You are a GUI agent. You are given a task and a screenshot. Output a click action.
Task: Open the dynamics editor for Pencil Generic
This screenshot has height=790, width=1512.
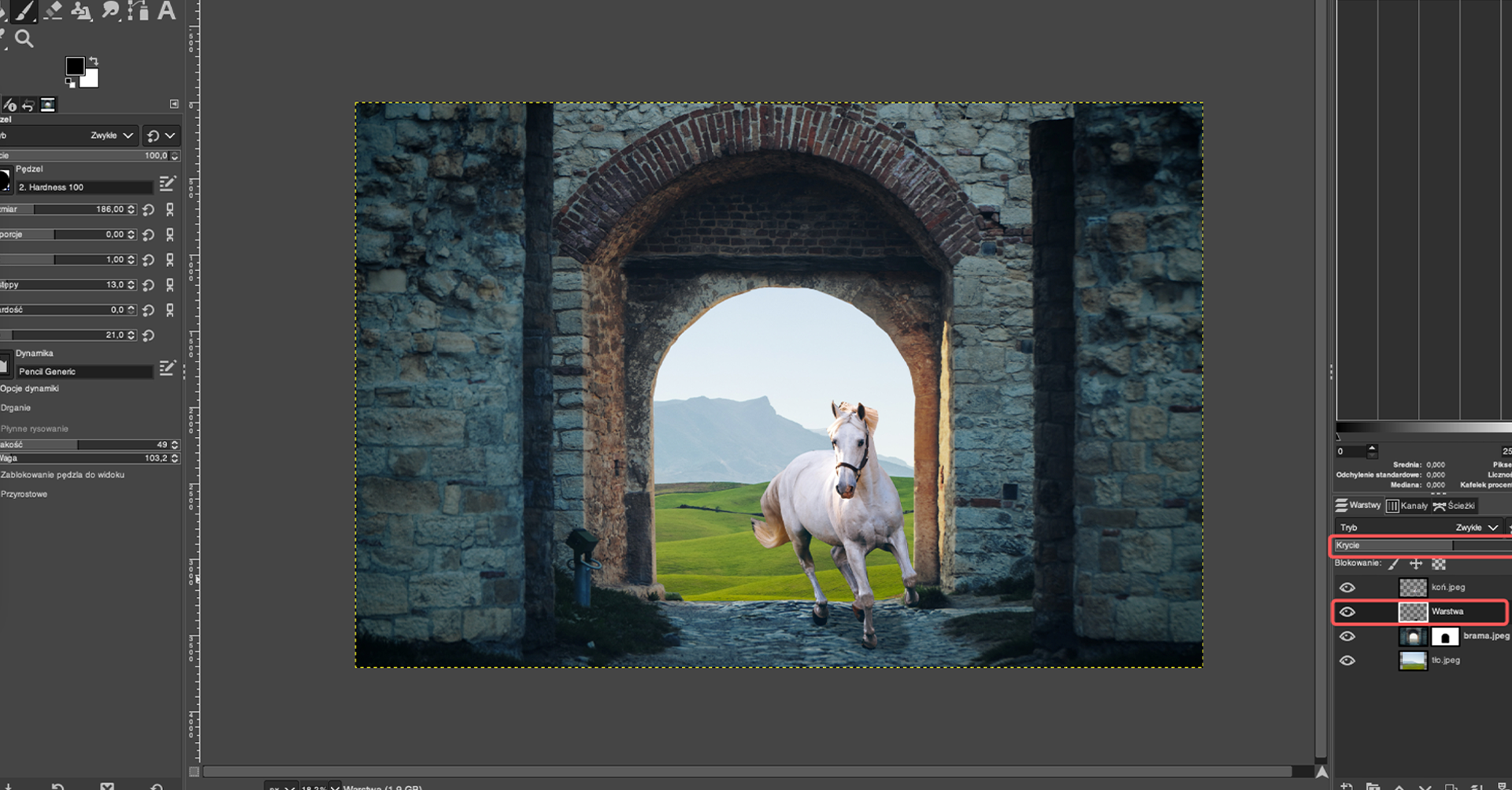tap(167, 368)
